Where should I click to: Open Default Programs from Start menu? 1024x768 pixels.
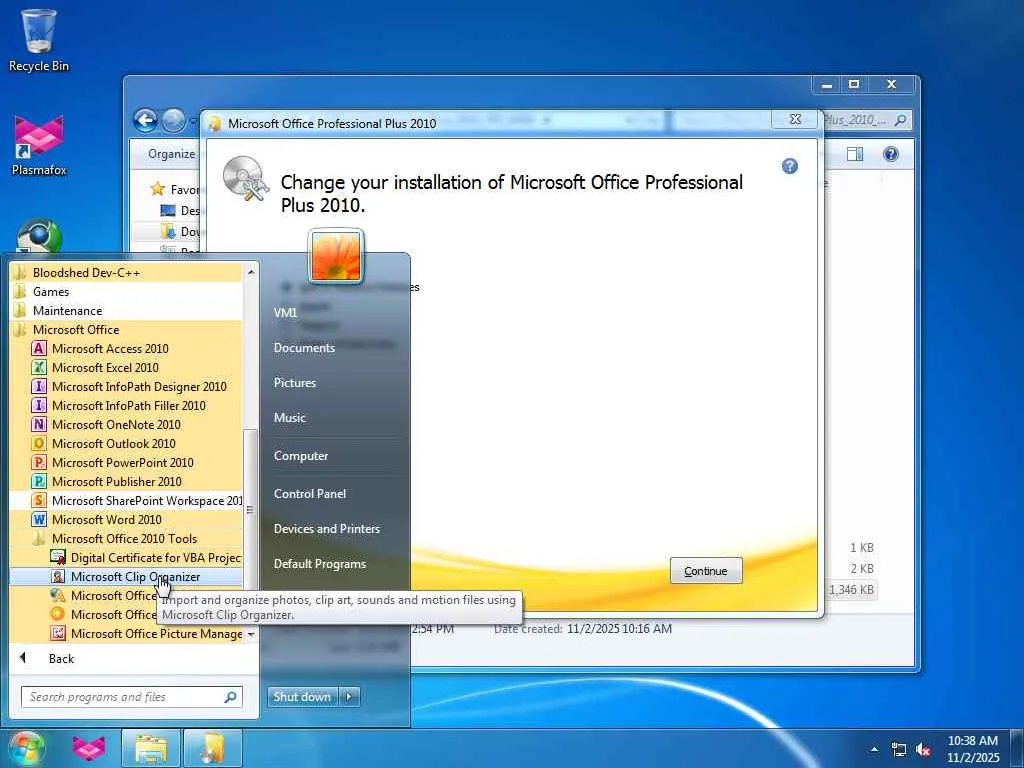click(x=320, y=564)
